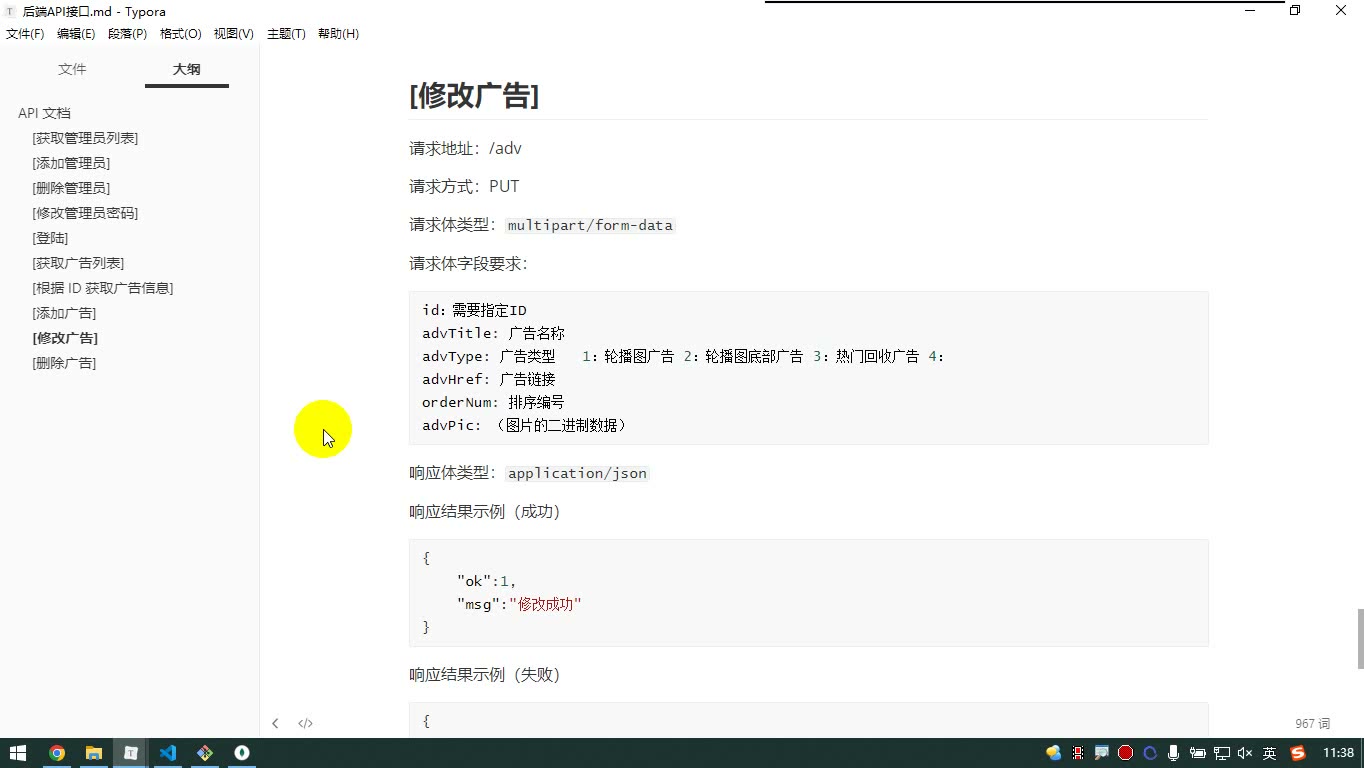Click the round white taskbar app icon
This screenshot has height=768, width=1364.
click(242, 753)
